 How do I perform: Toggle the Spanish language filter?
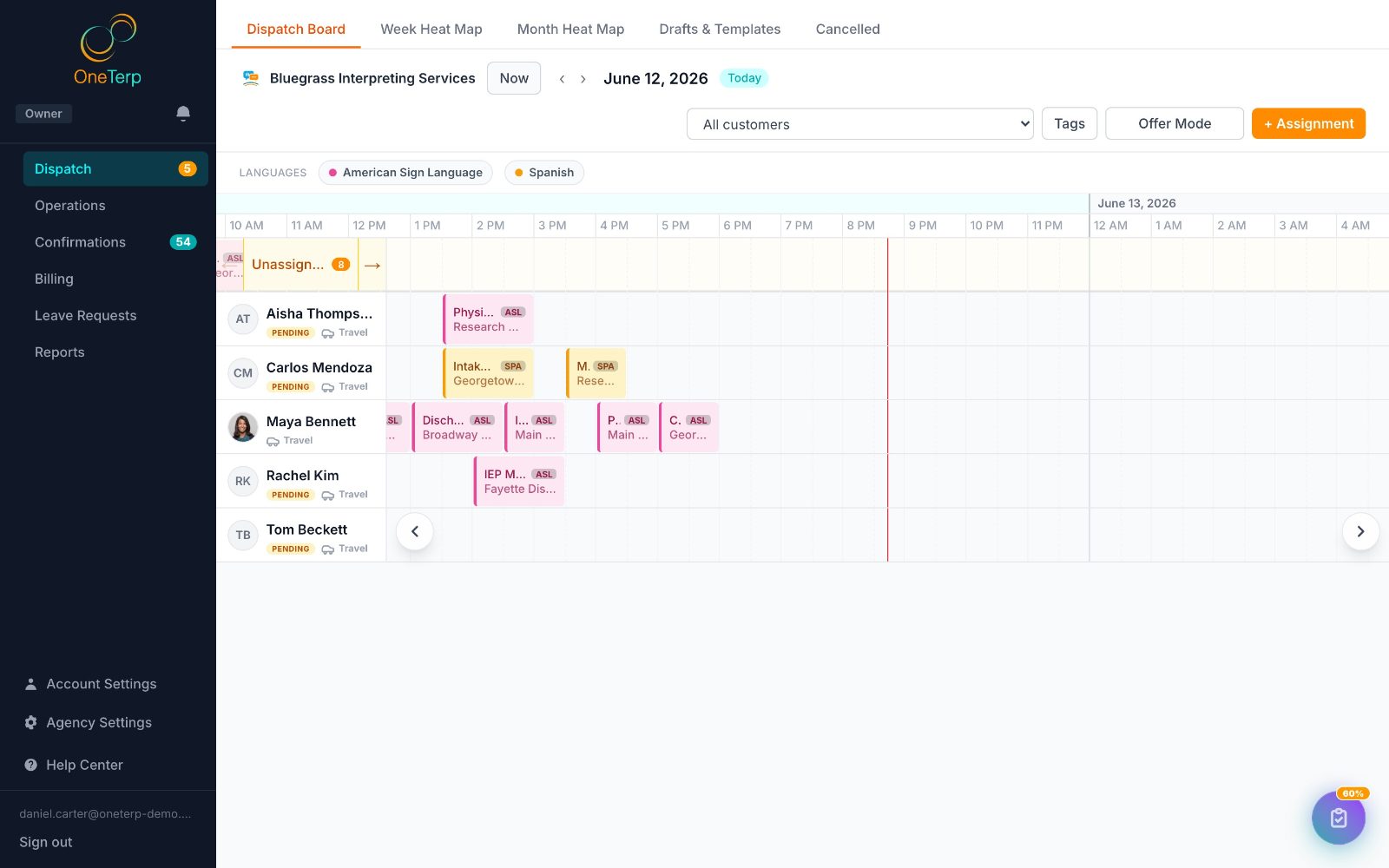(x=544, y=173)
